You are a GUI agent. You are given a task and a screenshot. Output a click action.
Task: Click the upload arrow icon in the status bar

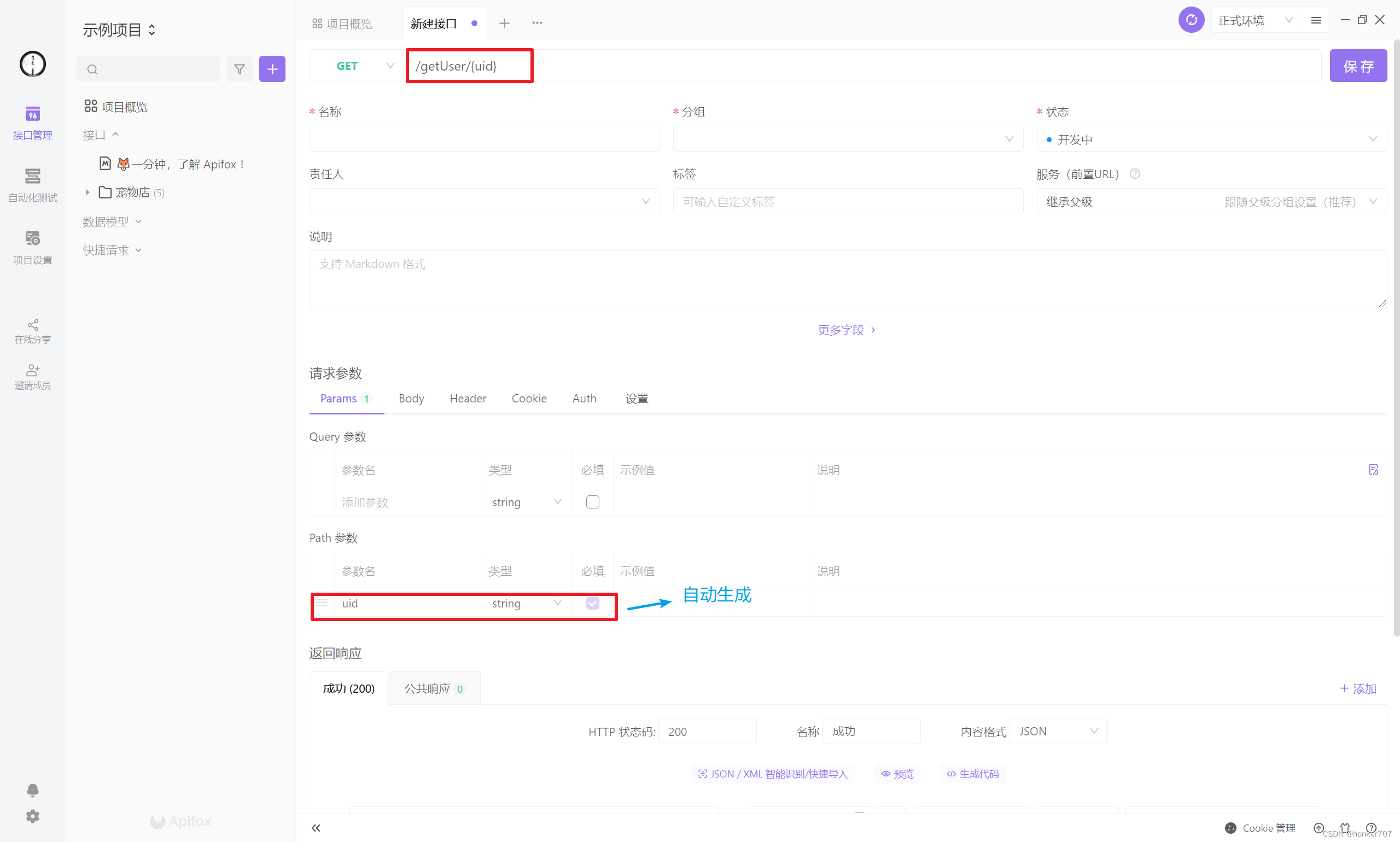(x=1319, y=828)
